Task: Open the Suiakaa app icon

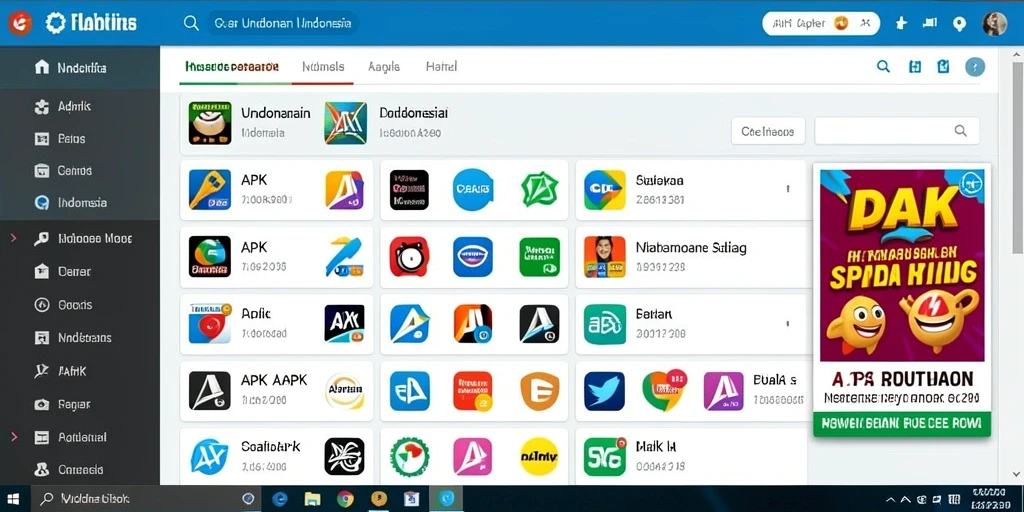Action: point(605,189)
